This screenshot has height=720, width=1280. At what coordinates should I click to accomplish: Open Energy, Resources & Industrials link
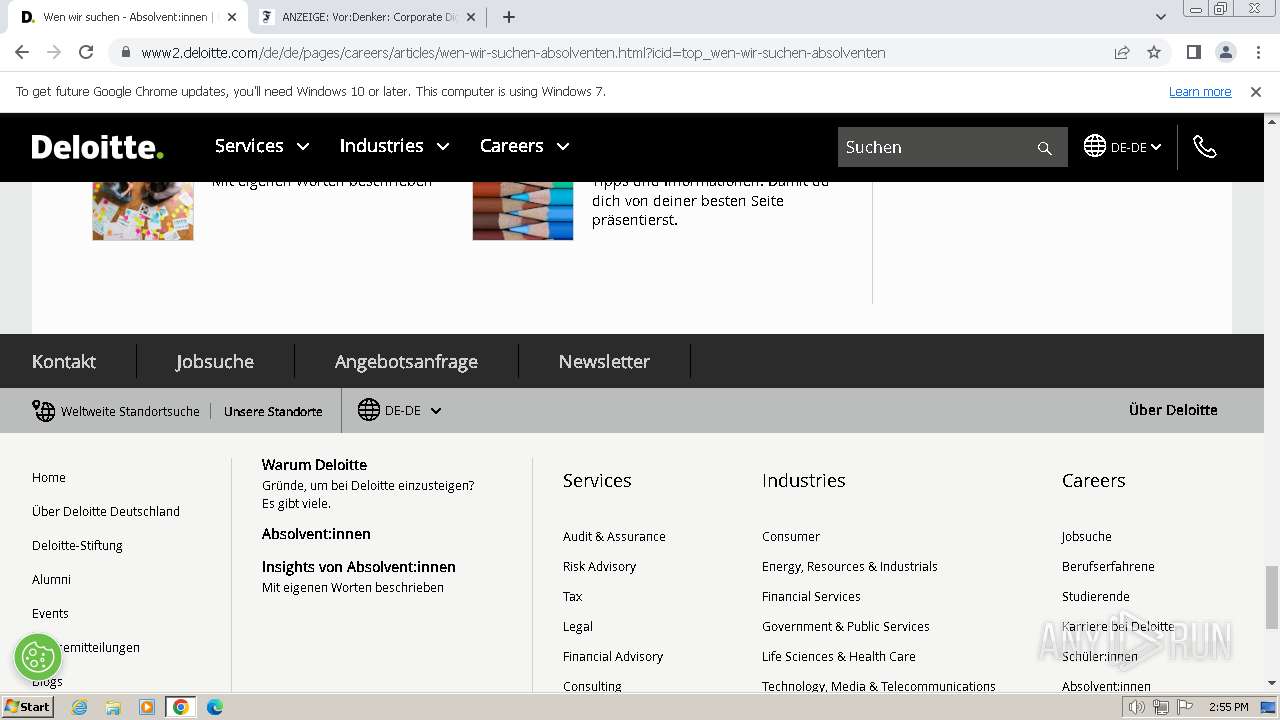tap(850, 566)
